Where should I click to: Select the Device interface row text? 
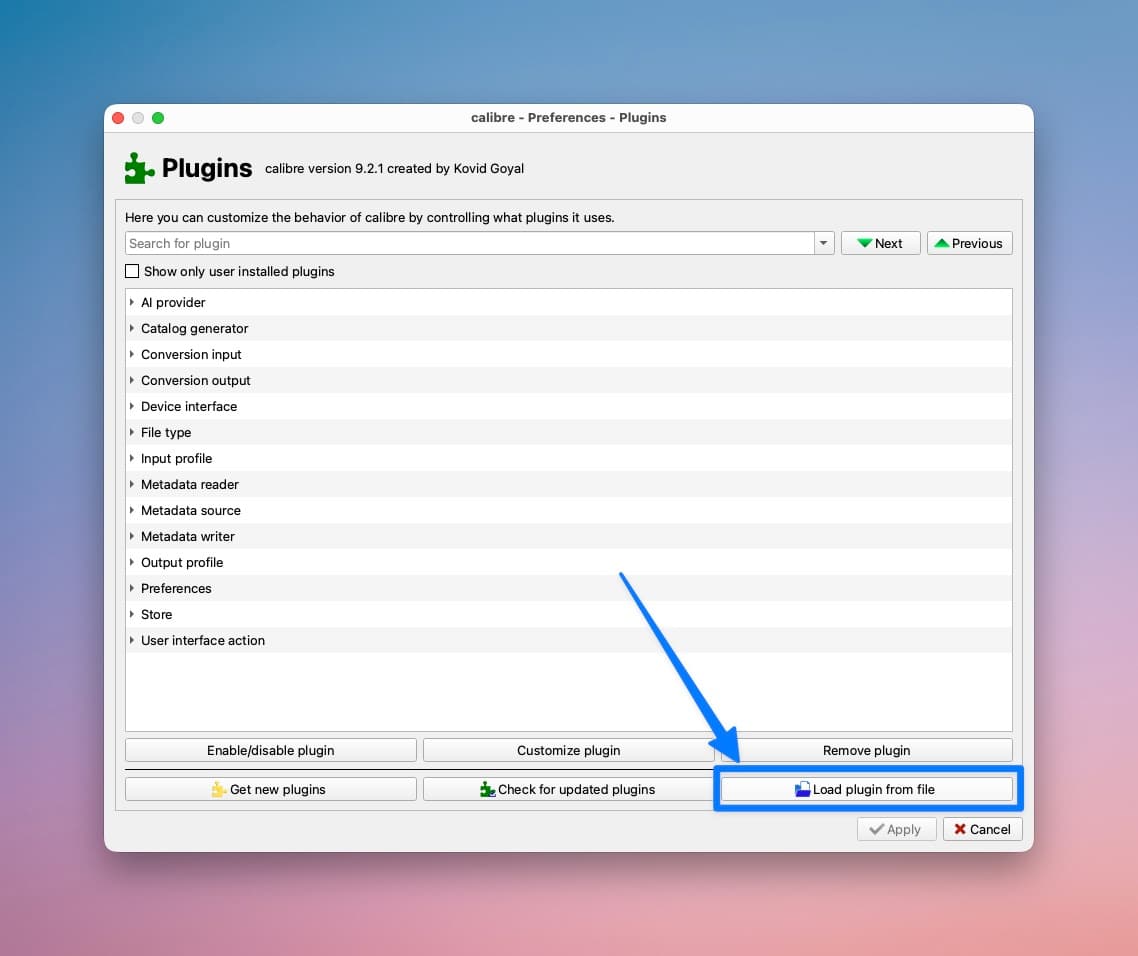(x=189, y=406)
